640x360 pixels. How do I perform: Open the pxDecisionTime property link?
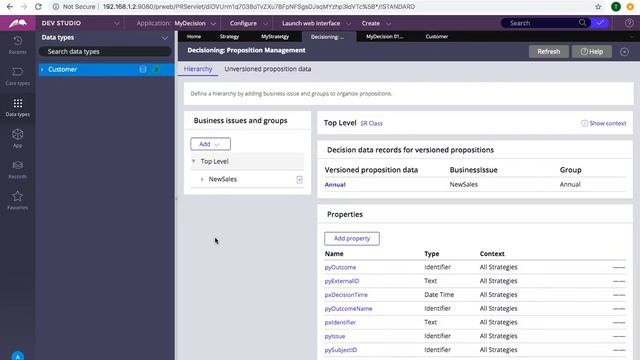pyautogui.click(x=346, y=295)
